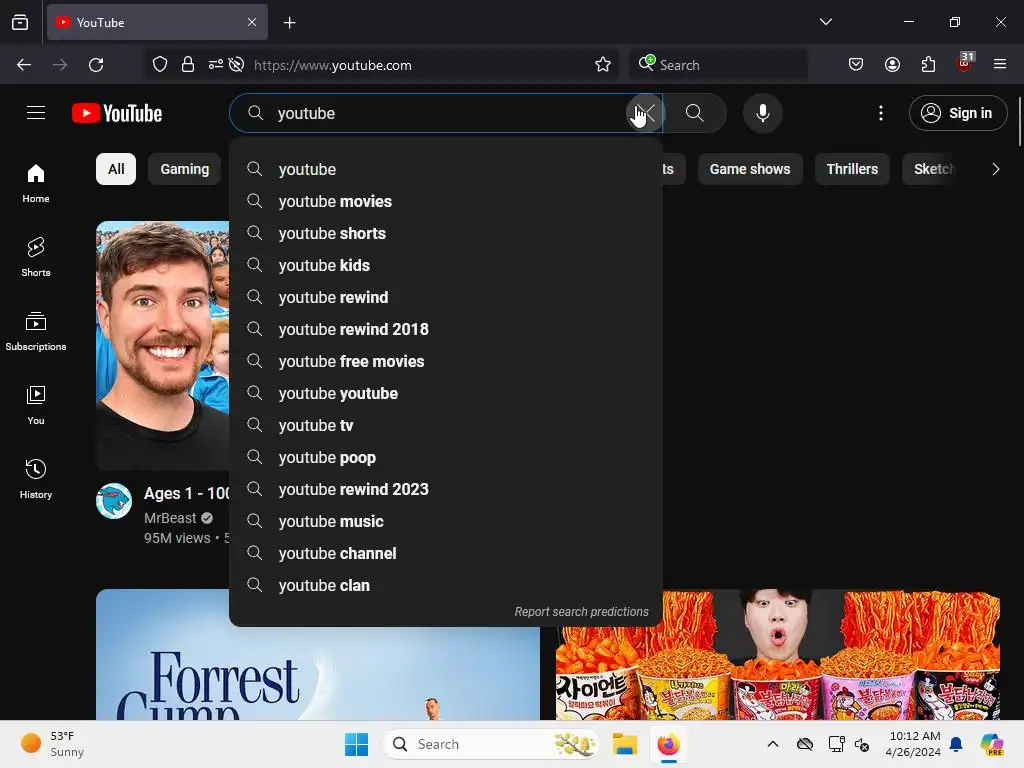Click the Sign in button
This screenshot has height=768, width=1024.
tap(957, 113)
